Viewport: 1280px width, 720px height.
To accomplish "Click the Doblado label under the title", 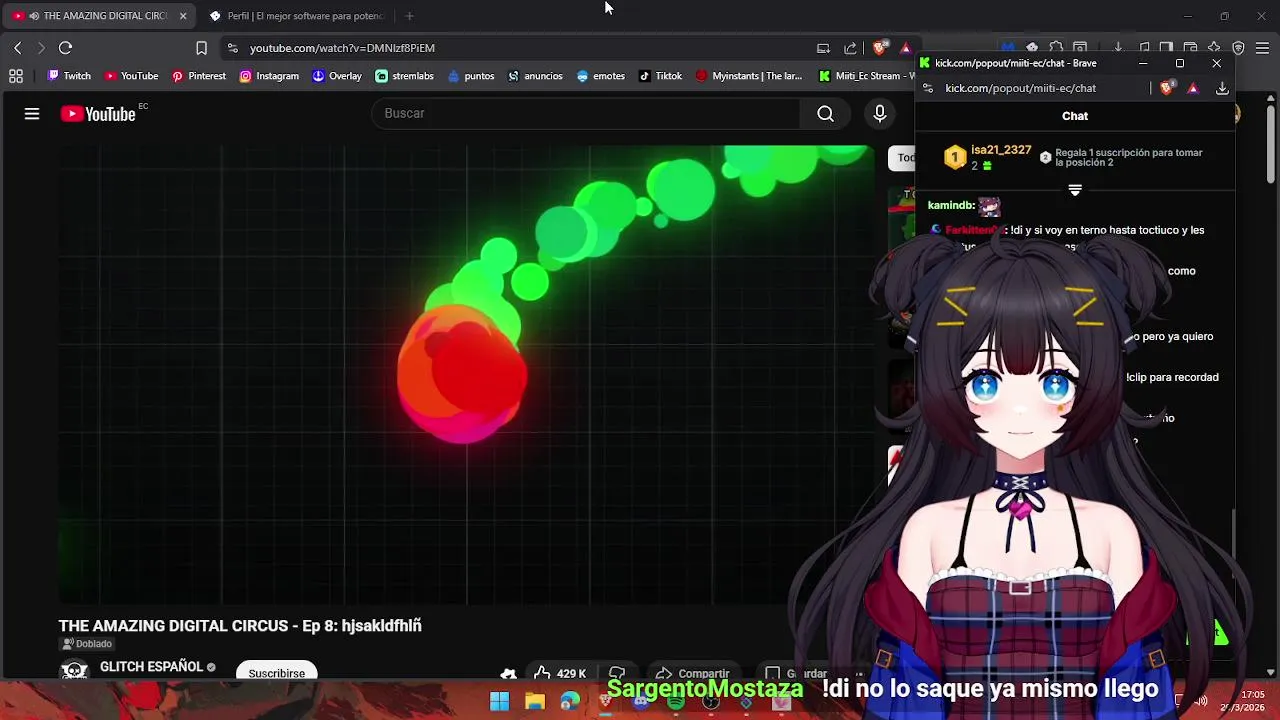I will pyautogui.click(x=87, y=644).
